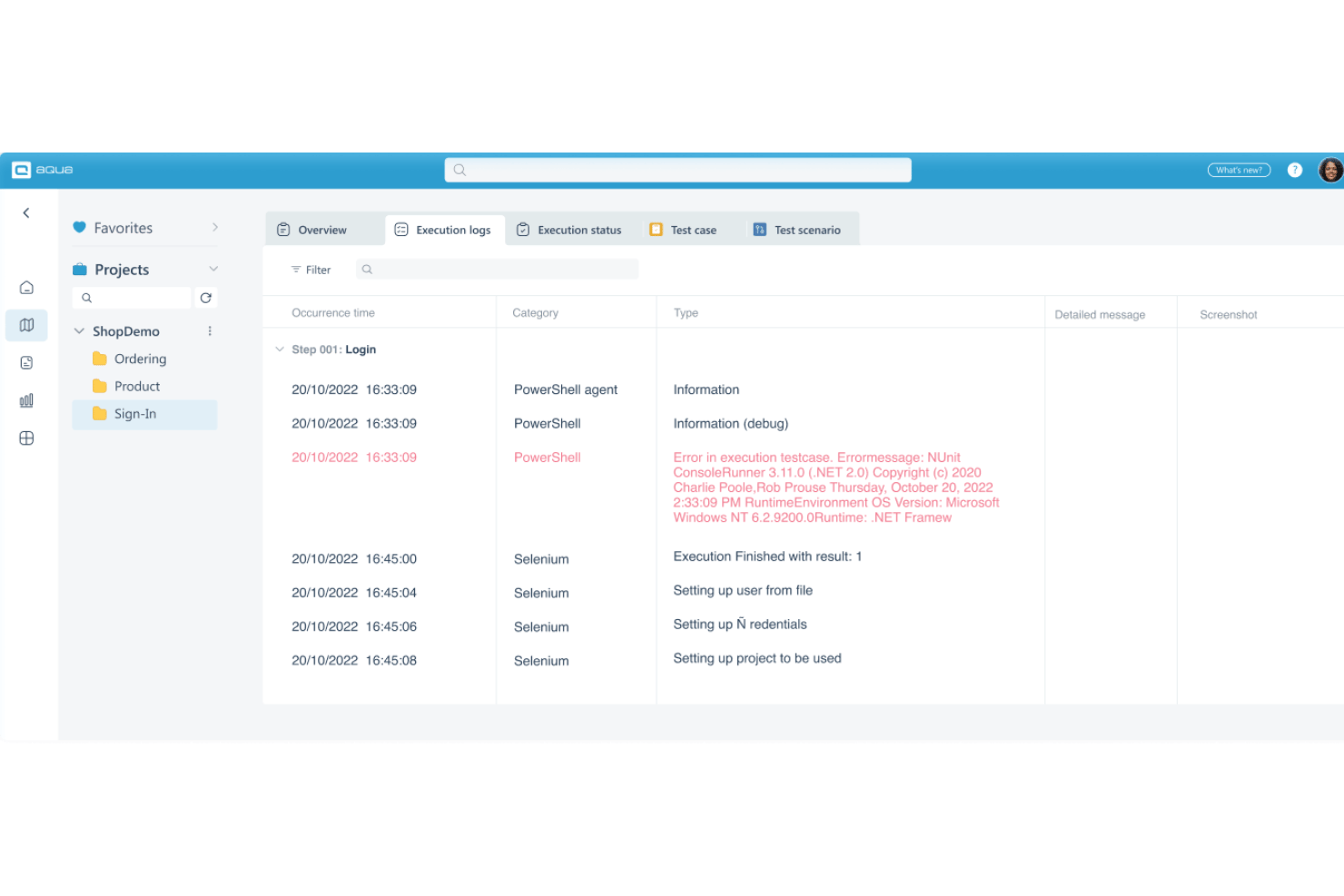Open the help question mark icon
The height and width of the screenshot is (896, 1344).
tap(1295, 170)
